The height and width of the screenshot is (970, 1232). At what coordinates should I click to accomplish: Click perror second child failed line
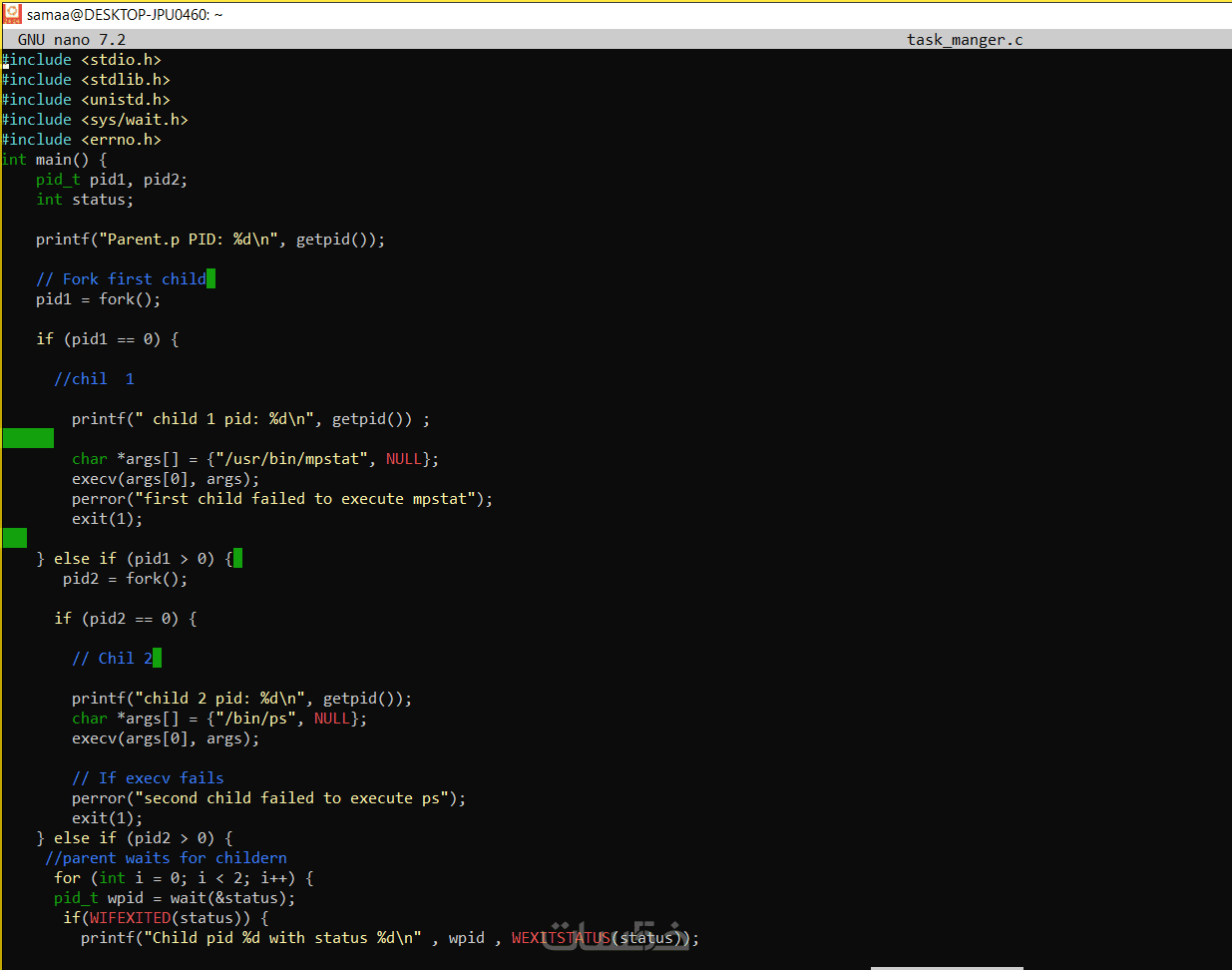268,798
